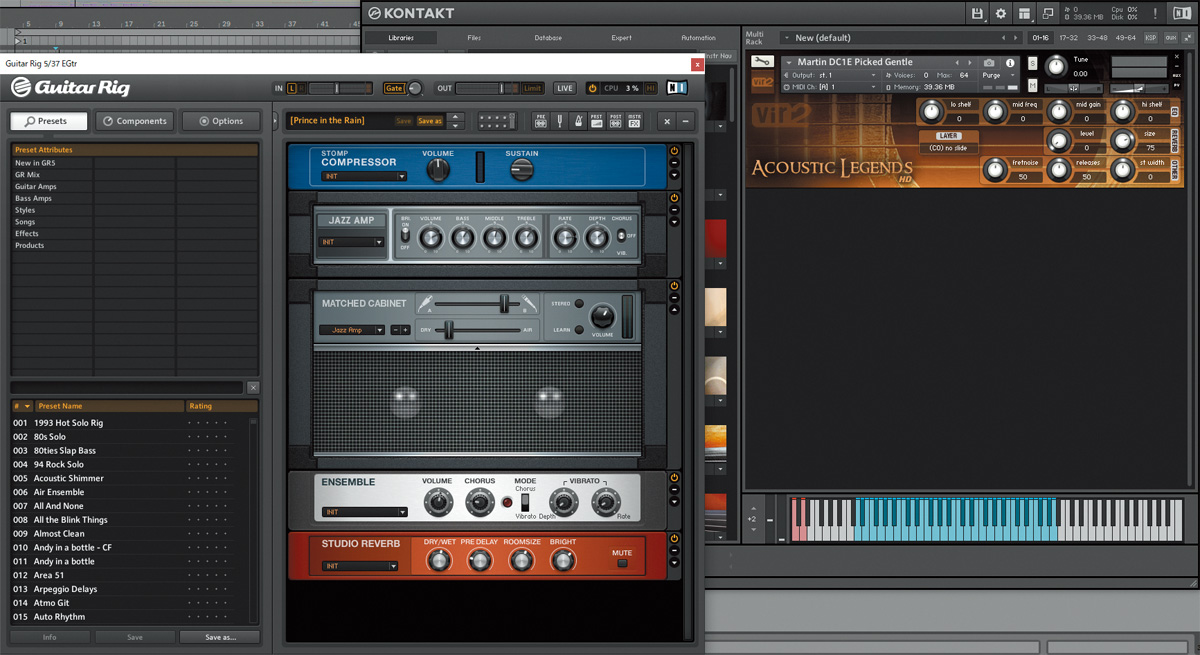Clear the preset search with the X icon
Screen dimensions: 1200x655
coord(253,387)
